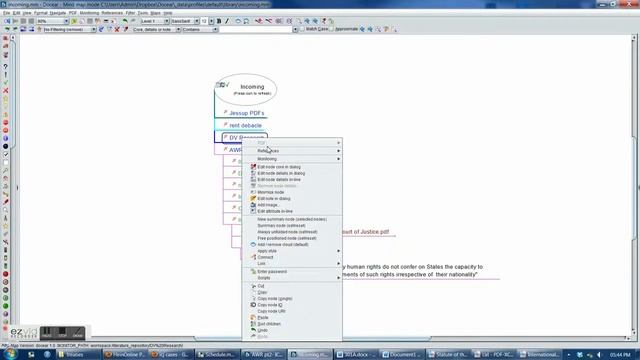Toggle the Approximate checkbox
Image resolution: width=640 pixels, height=360 pixels.
coord(332,29)
